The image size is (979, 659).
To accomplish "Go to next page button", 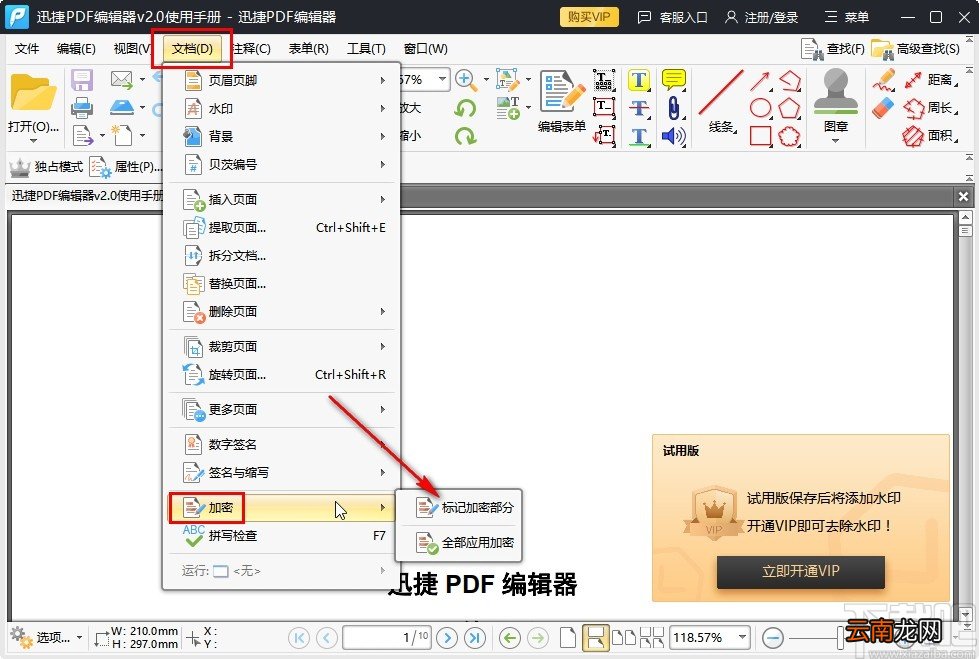I will [446, 637].
